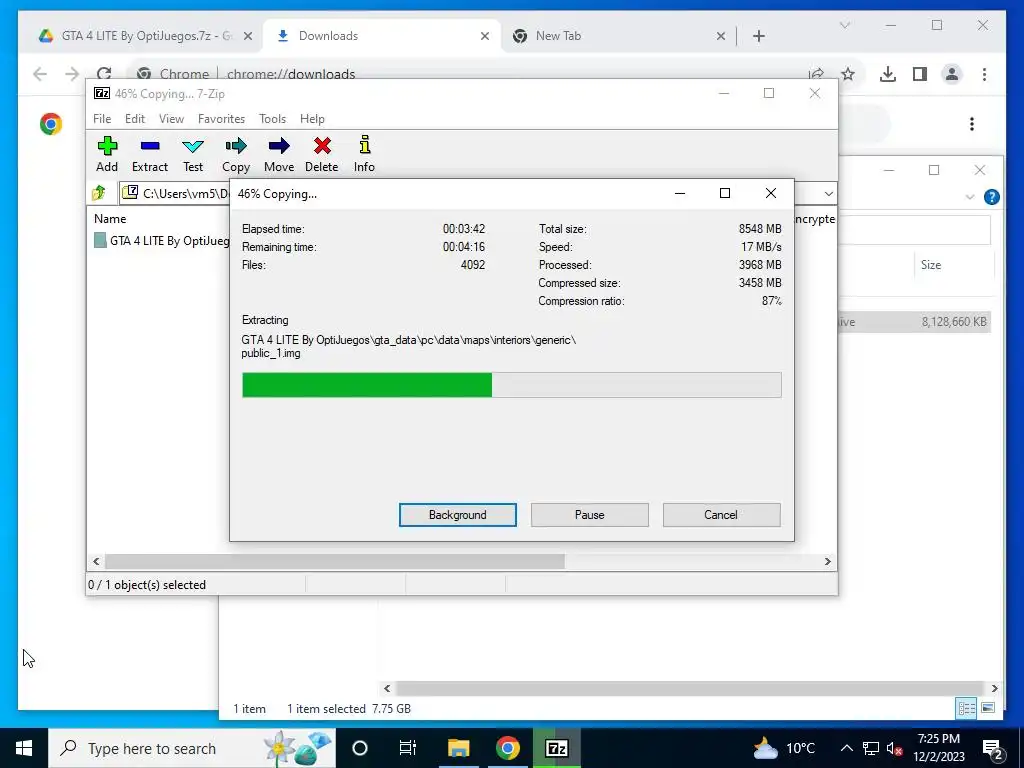The height and width of the screenshot is (768, 1024).
Task: Select the 8,128,660 KB file row in Explorer
Action: 916,321
